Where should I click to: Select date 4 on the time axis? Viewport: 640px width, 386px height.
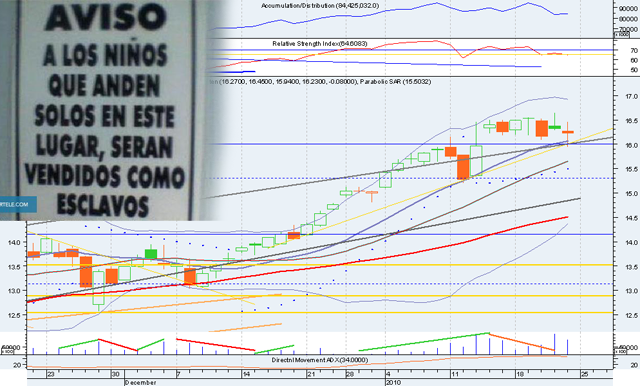(388, 374)
